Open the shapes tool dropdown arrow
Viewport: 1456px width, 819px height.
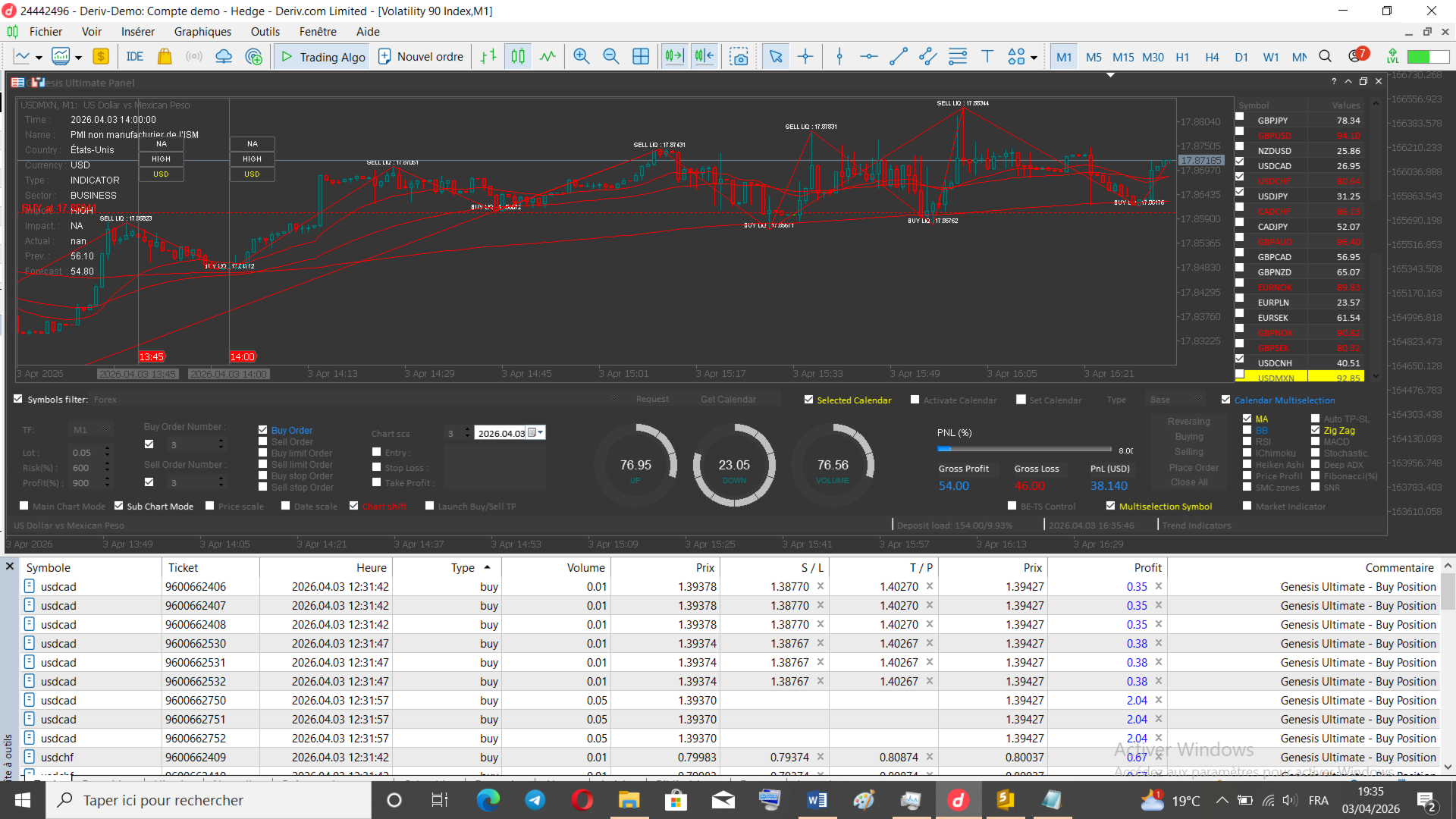(x=1033, y=58)
